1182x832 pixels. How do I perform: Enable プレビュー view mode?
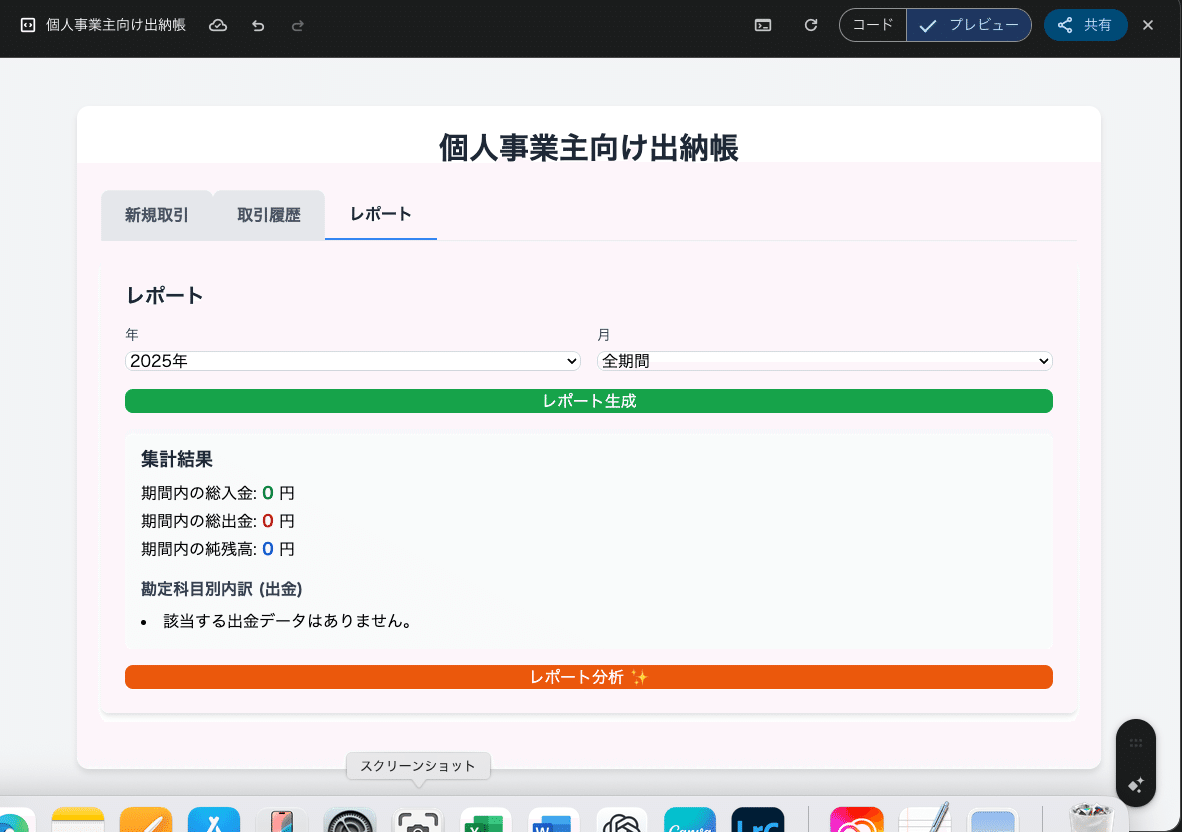[x=968, y=25]
